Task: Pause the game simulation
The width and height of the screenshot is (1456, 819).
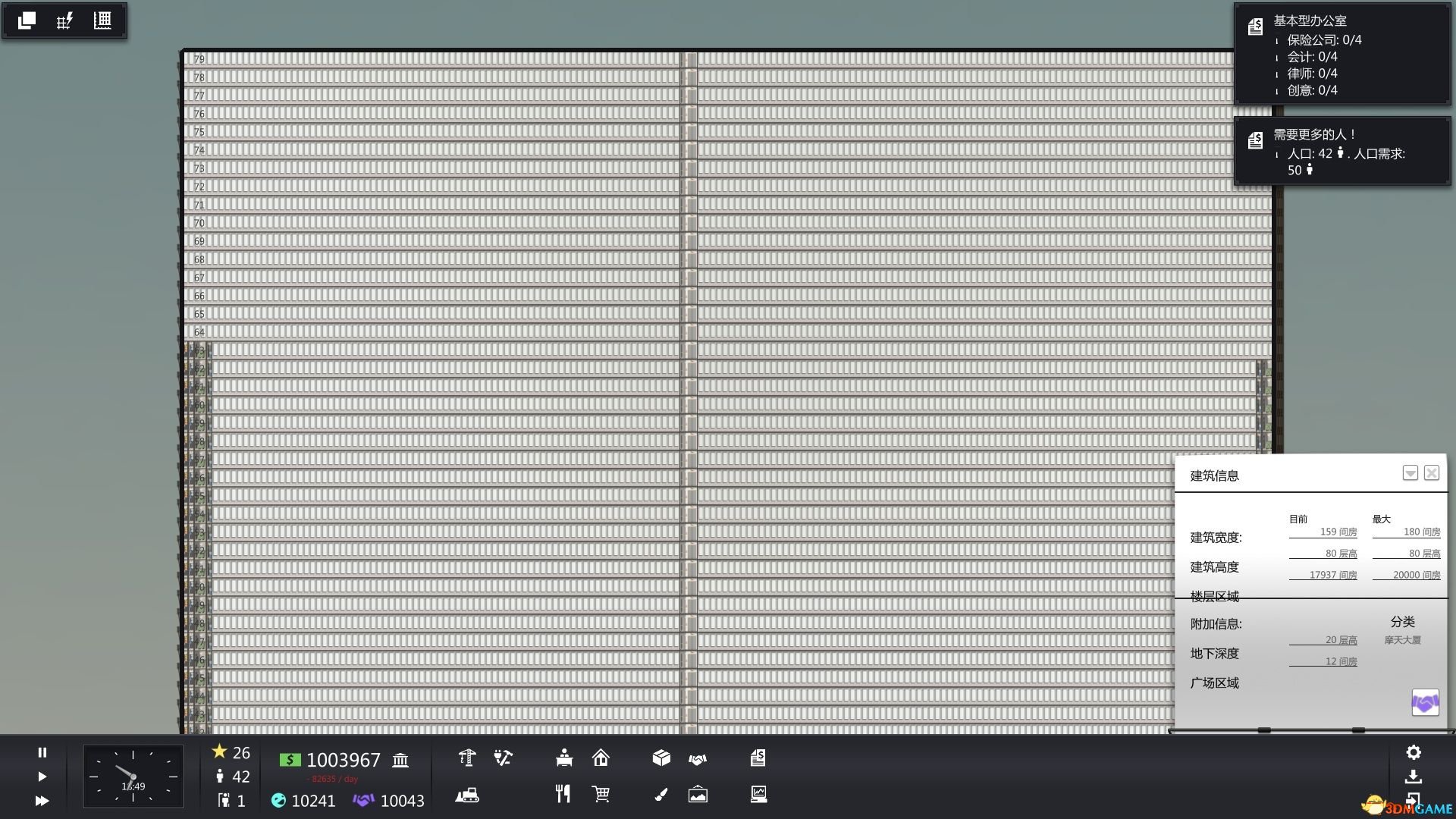Action: click(x=42, y=752)
